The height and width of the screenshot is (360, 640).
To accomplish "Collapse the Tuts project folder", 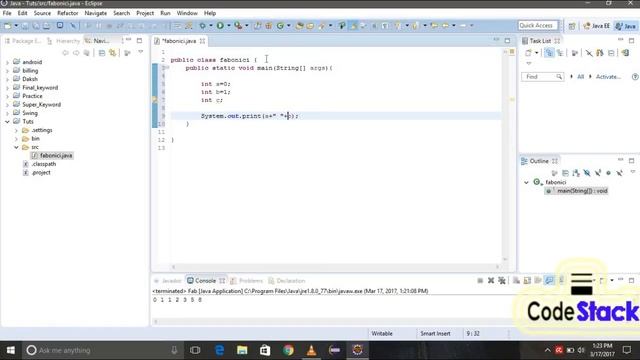I will coord(7,122).
